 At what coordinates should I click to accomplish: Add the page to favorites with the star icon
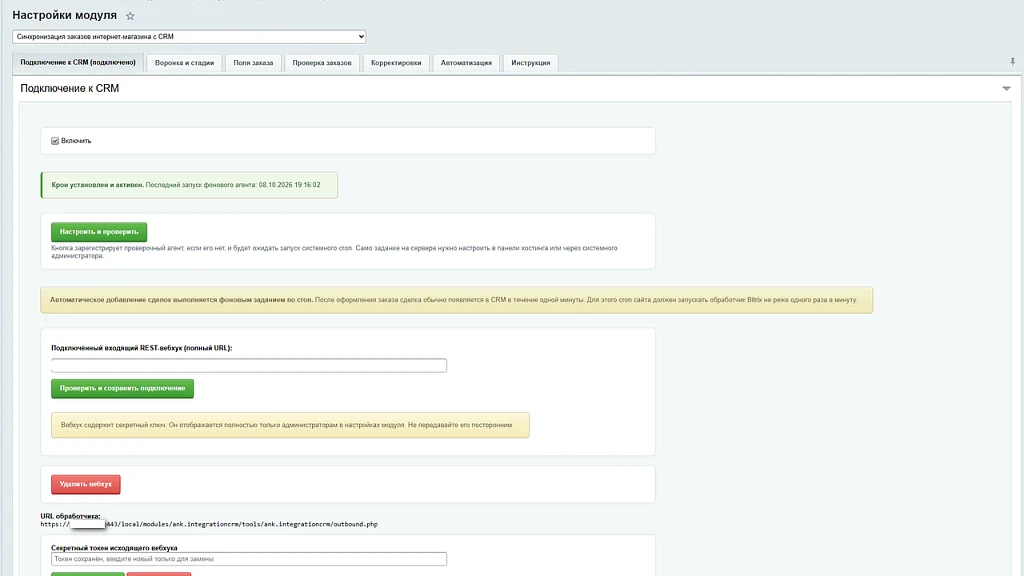tap(130, 16)
